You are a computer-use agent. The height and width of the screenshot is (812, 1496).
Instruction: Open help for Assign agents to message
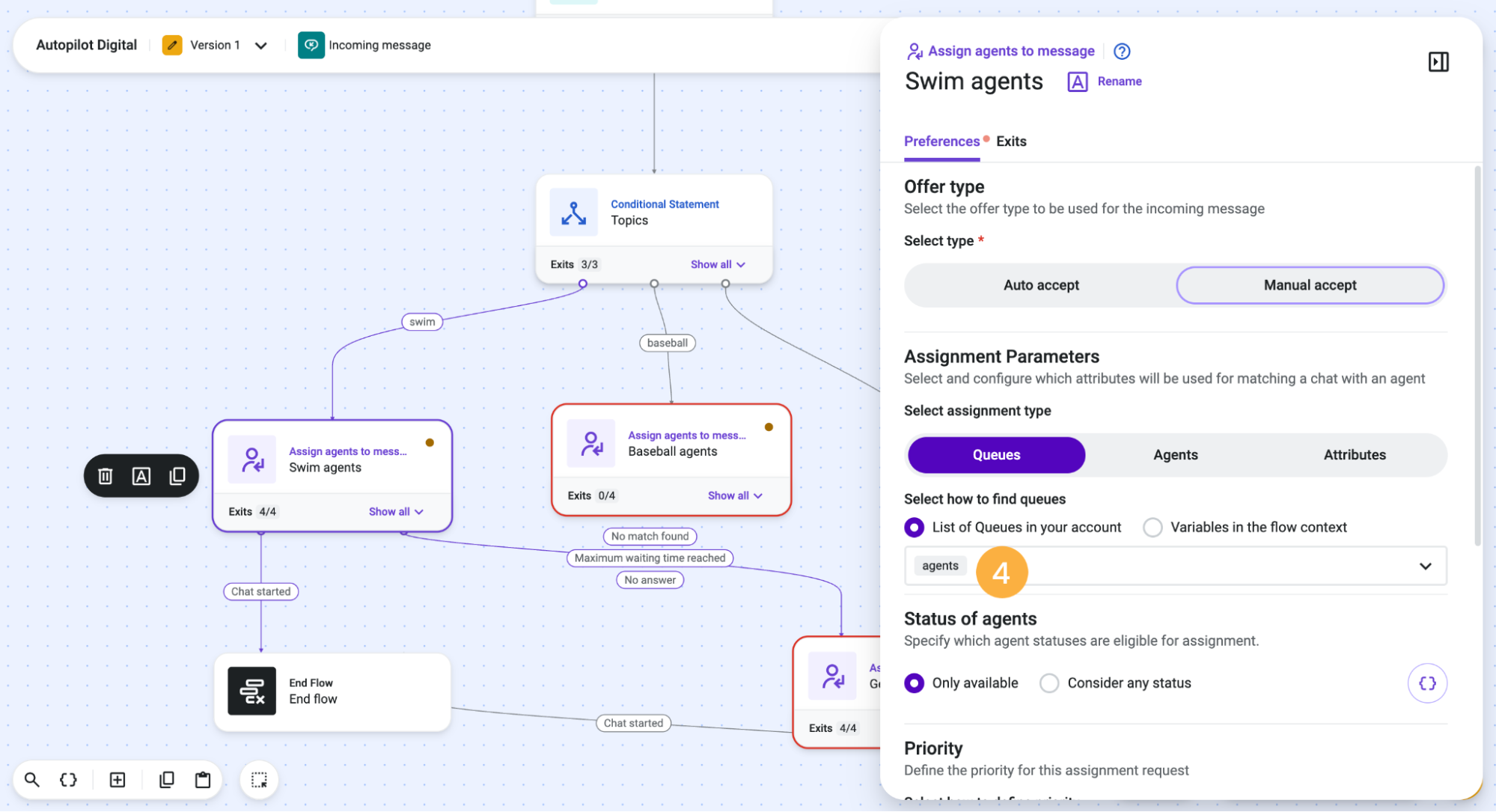pyautogui.click(x=1122, y=51)
